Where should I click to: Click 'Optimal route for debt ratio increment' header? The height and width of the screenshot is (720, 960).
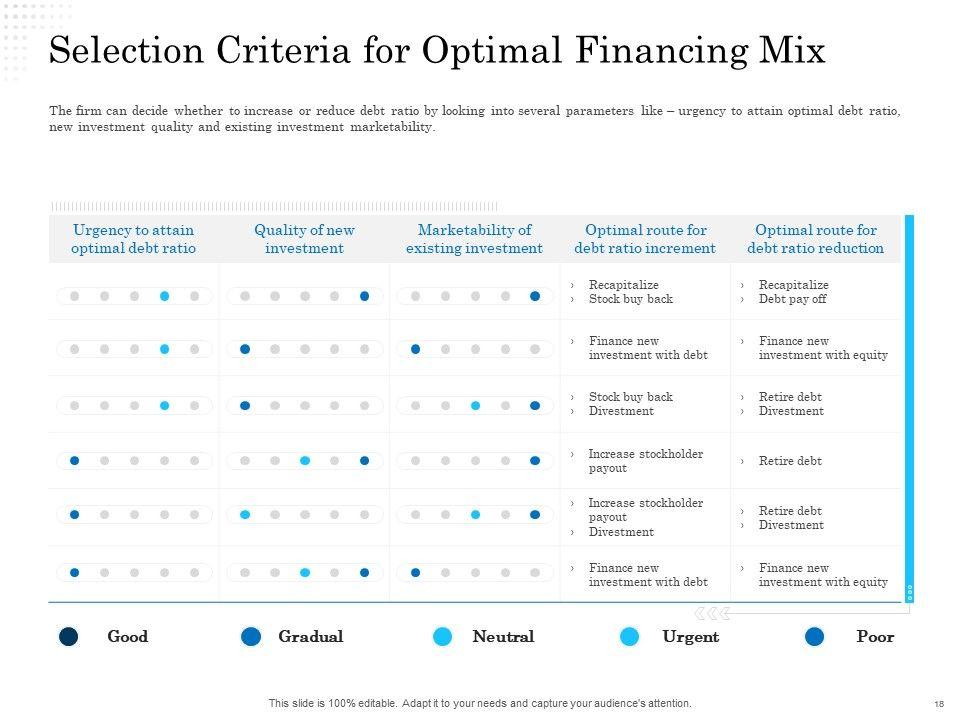[x=645, y=239]
